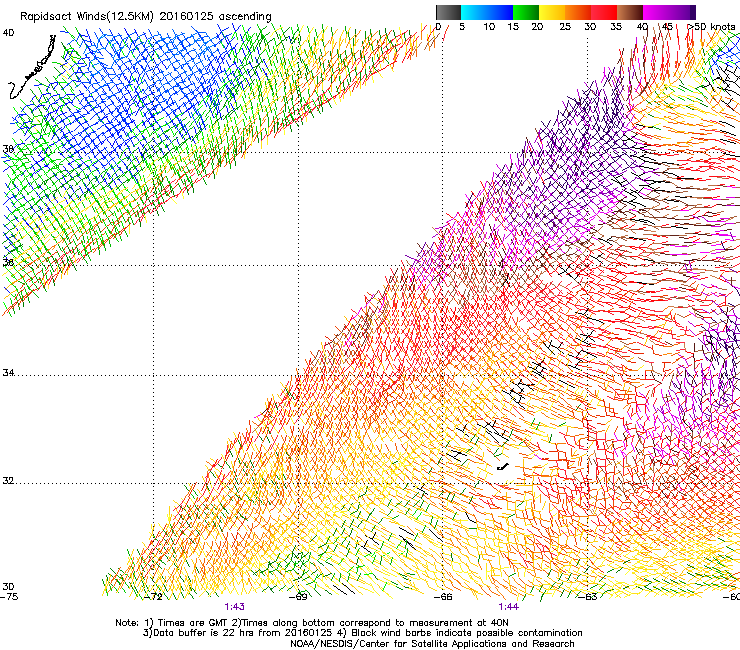Click the note 'Black wind barbs indicate possible contamination'

pos(466,633)
